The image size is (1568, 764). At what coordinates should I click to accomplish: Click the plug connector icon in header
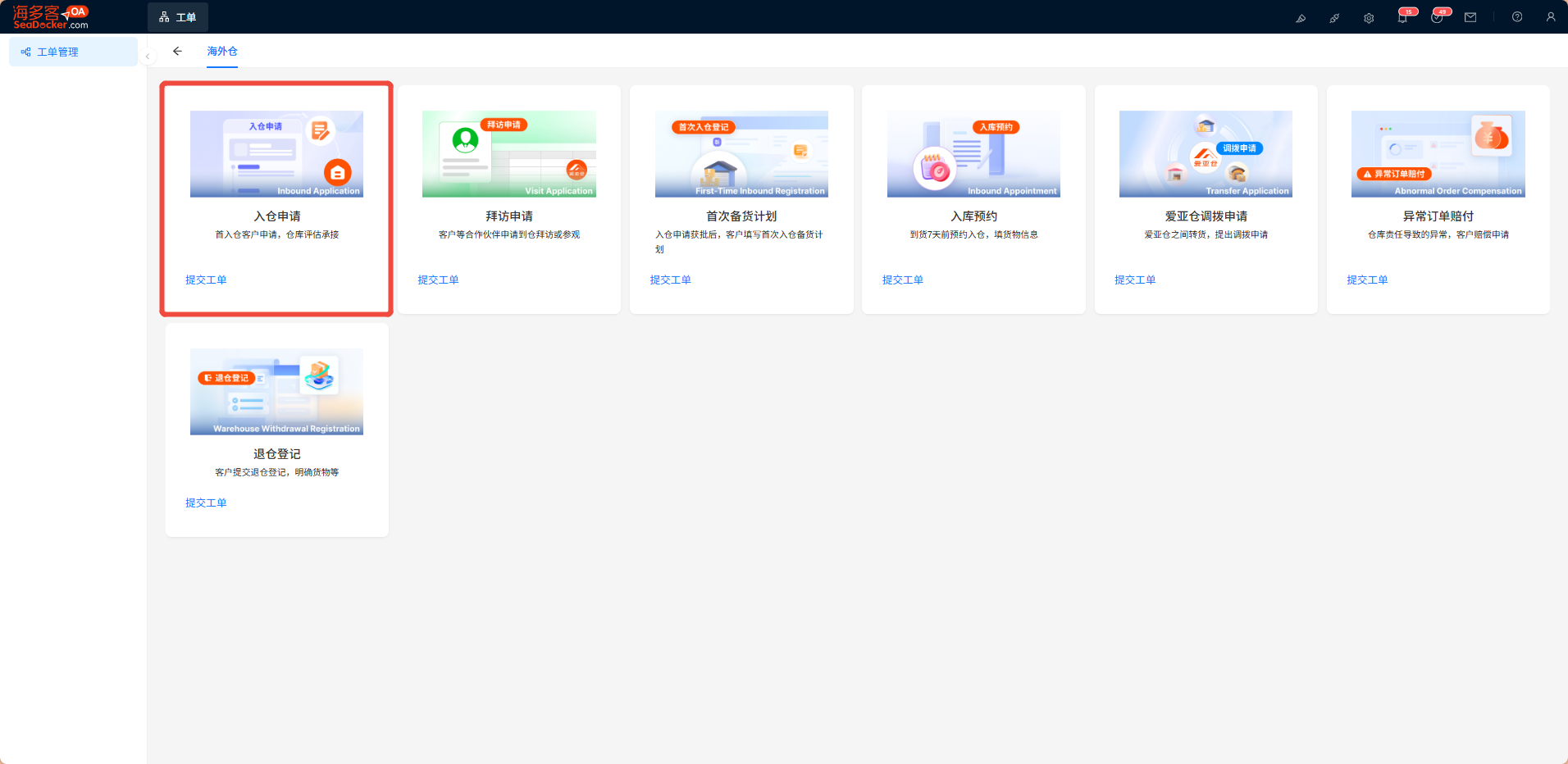click(1334, 17)
